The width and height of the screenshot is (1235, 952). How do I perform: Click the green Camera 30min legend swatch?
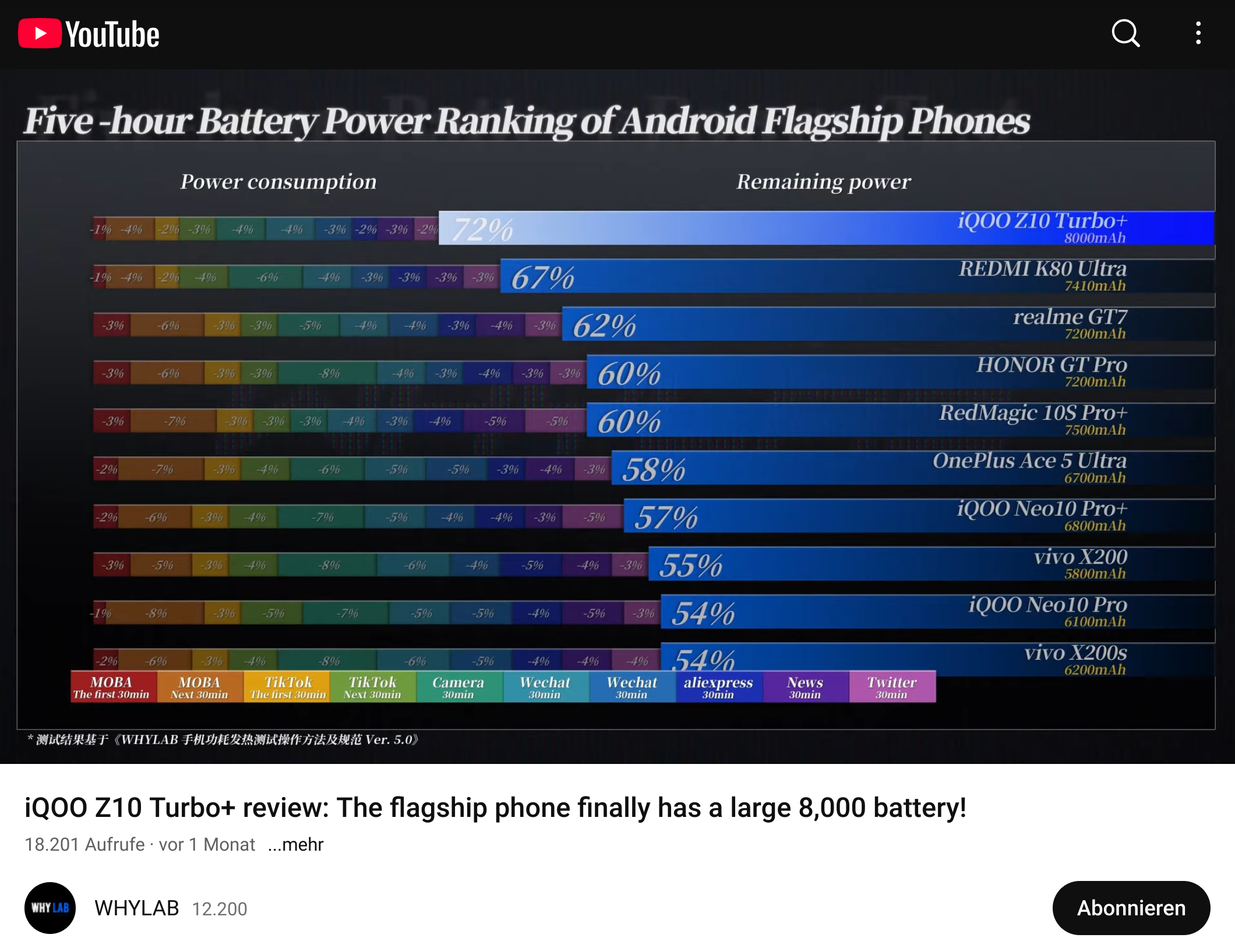458,687
